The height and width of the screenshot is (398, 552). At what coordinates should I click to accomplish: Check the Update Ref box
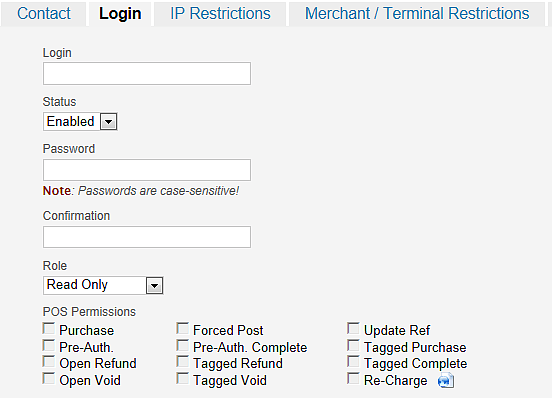pyautogui.click(x=353, y=328)
